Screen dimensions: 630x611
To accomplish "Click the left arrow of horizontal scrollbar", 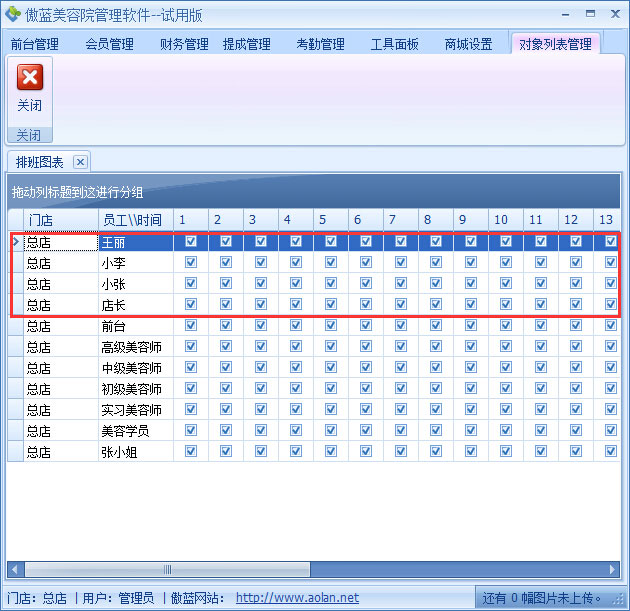I will pos(13,569).
